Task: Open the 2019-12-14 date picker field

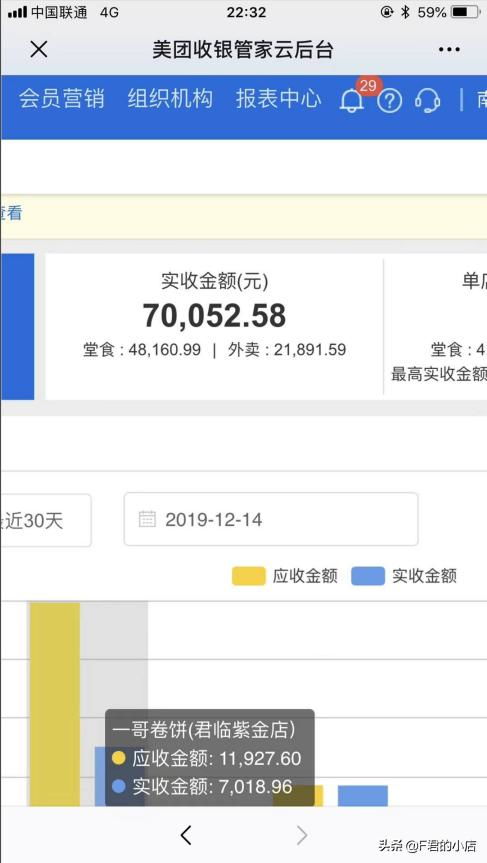Action: pyautogui.click(x=271, y=519)
